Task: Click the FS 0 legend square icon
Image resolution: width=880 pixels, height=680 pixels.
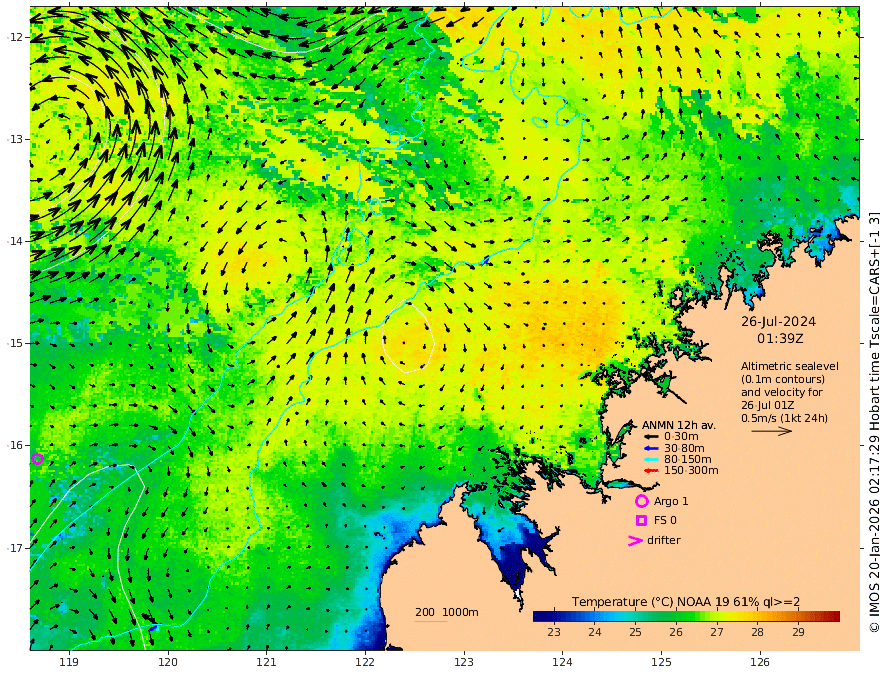Action: 641,521
